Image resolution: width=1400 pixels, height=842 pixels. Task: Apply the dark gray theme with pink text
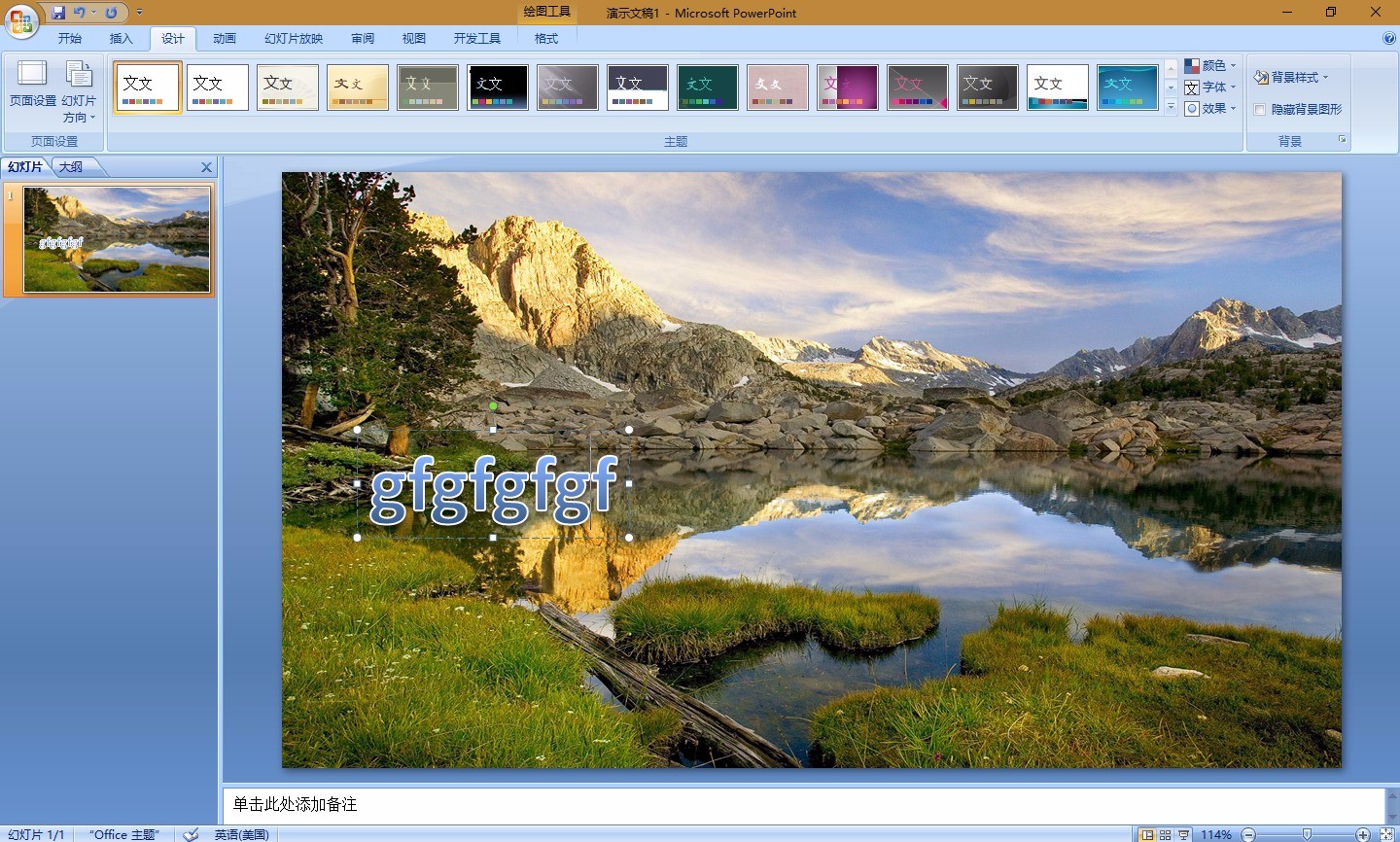tap(918, 88)
